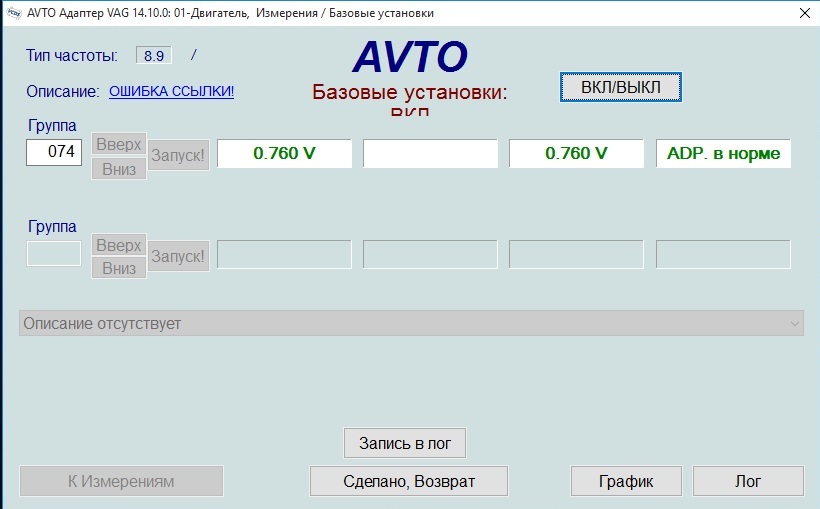Click Вверх button of second group
Screen dimensions: 820x509
coord(119,245)
